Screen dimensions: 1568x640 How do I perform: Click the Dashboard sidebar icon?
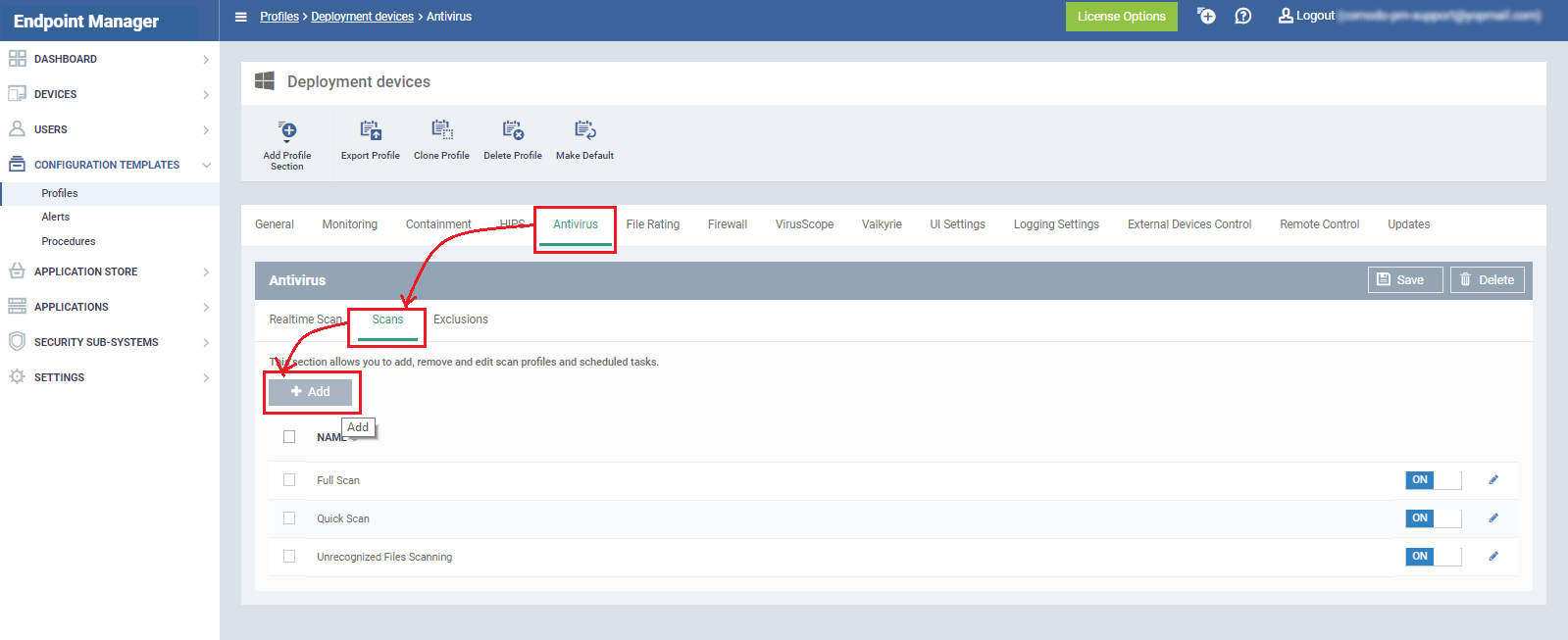(18, 59)
